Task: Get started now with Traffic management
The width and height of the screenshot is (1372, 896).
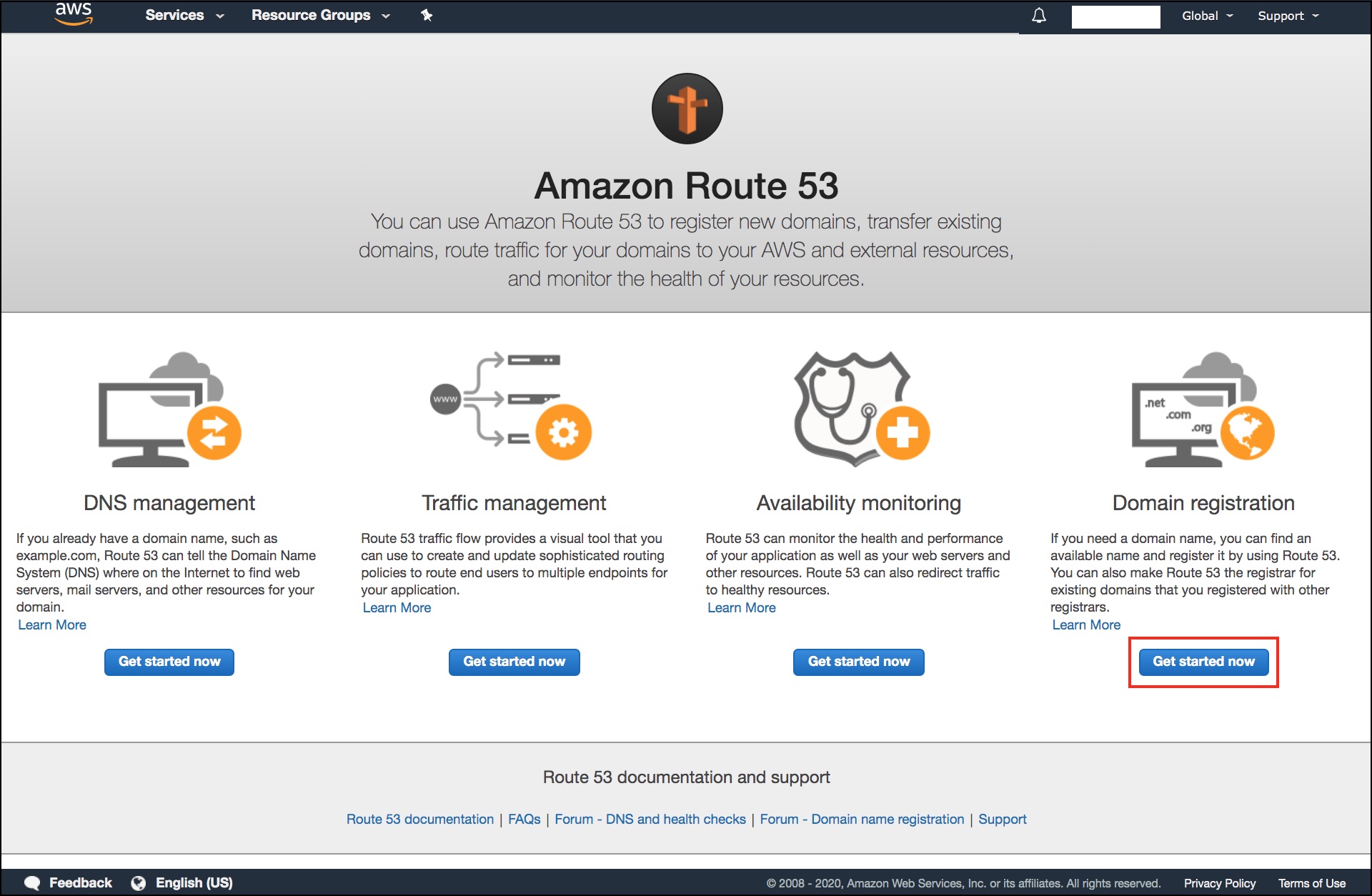Action: coord(514,662)
